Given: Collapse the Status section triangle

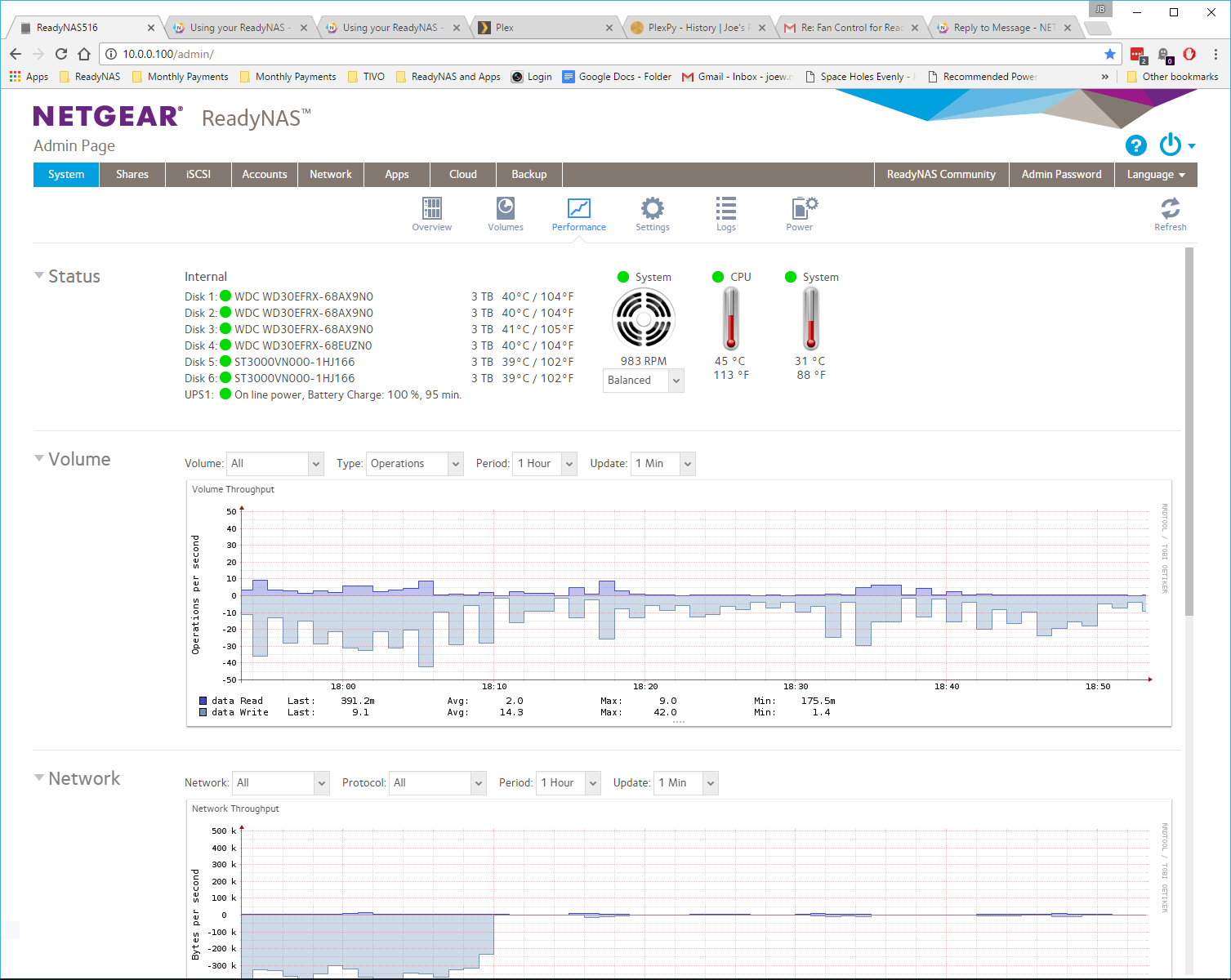Looking at the screenshot, I should (38, 275).
